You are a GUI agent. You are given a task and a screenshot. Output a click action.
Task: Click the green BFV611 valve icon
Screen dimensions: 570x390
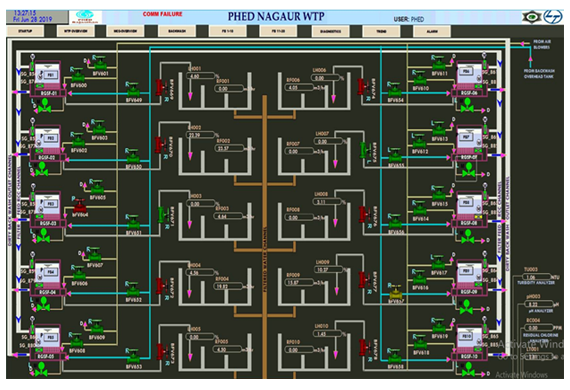point(438,64)
